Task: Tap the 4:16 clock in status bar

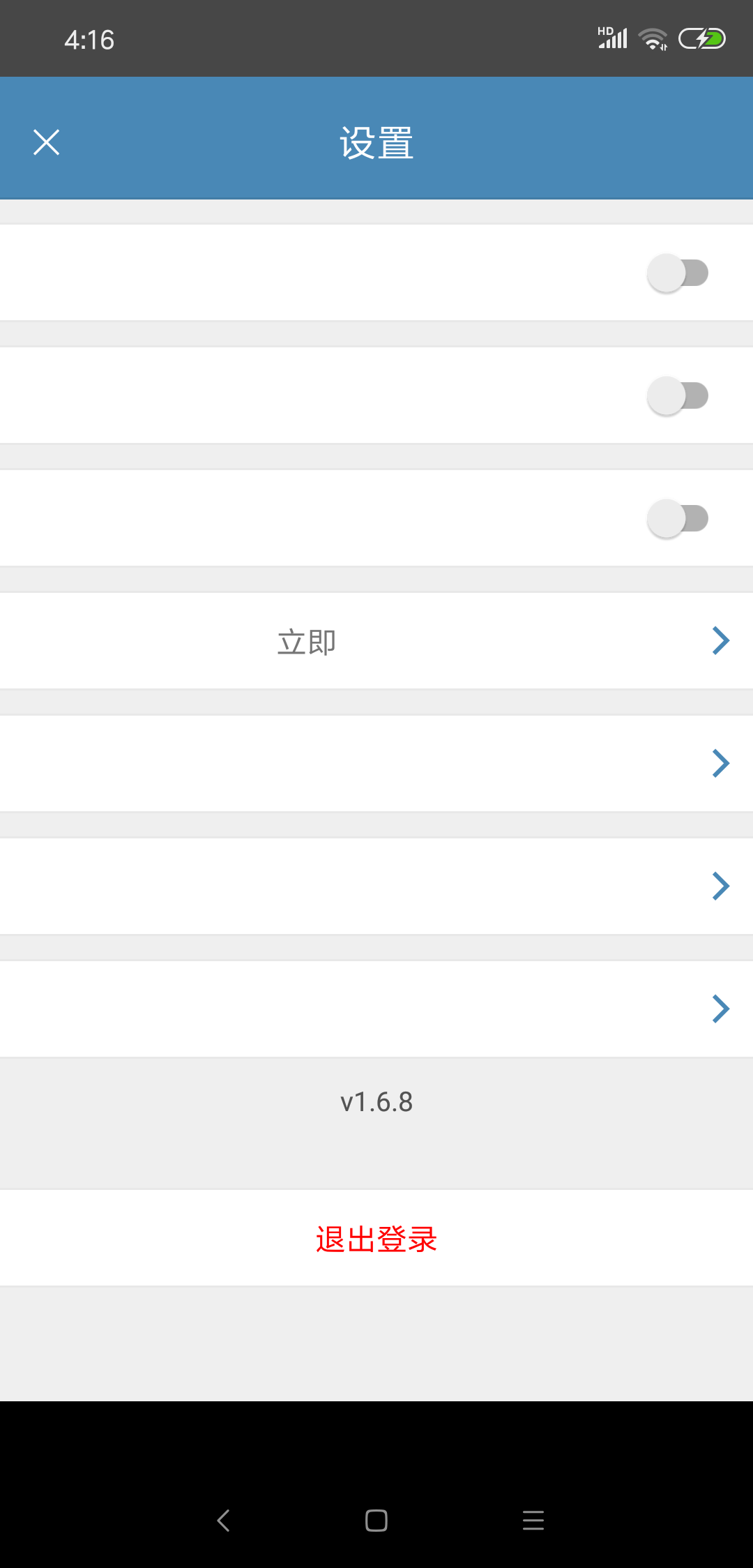Action: [x=89, y=40]
